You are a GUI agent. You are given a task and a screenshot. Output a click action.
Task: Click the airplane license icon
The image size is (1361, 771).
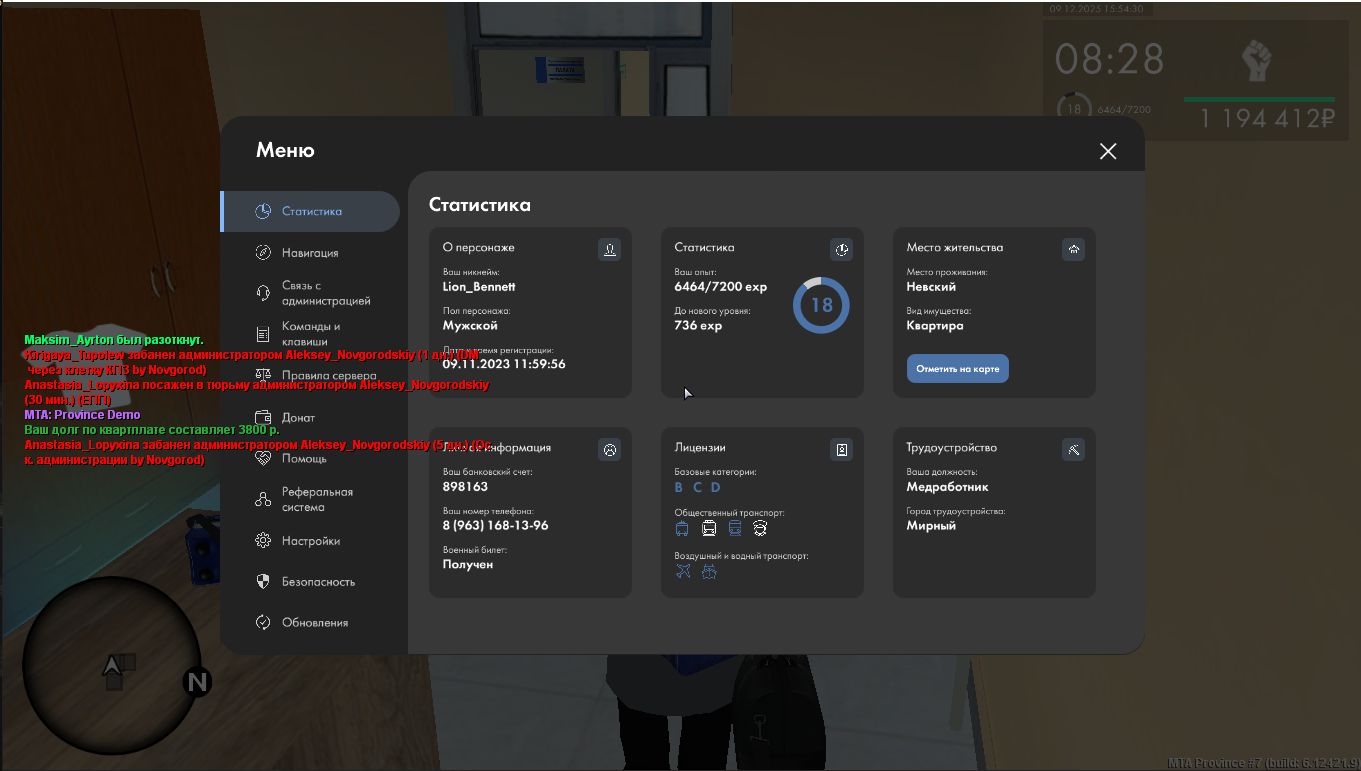pos(683,572)
